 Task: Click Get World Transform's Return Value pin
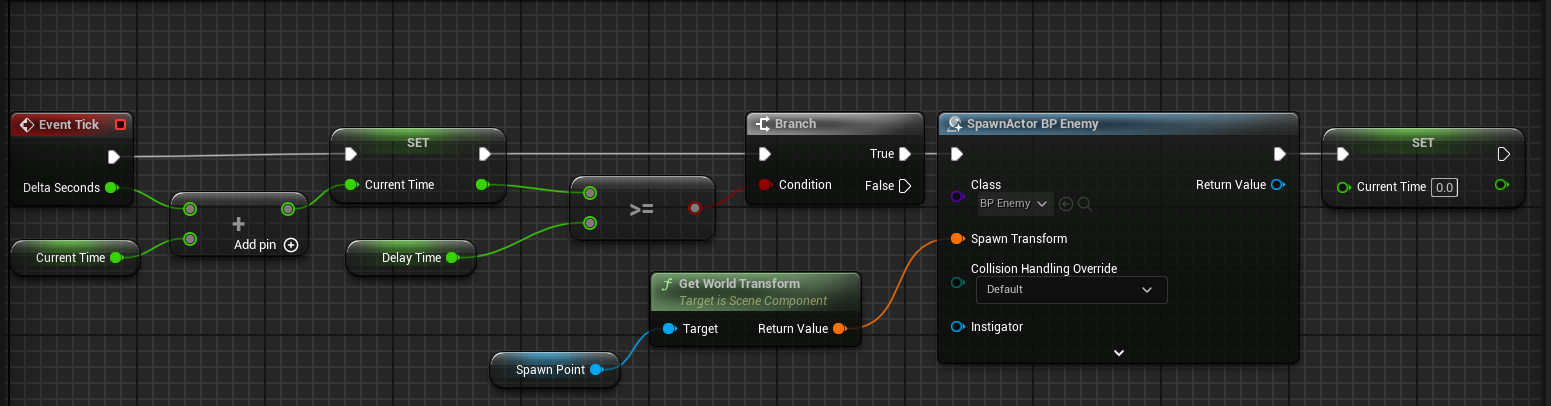pos(838,329)
